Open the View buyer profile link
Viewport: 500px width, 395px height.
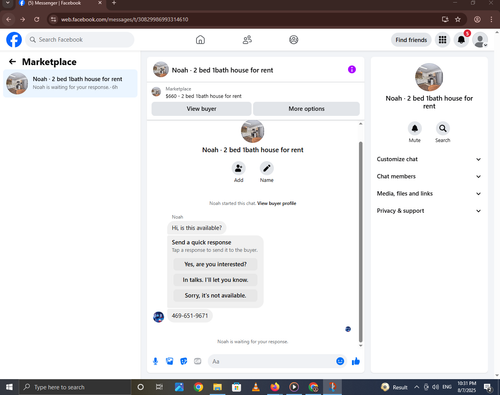277,203
